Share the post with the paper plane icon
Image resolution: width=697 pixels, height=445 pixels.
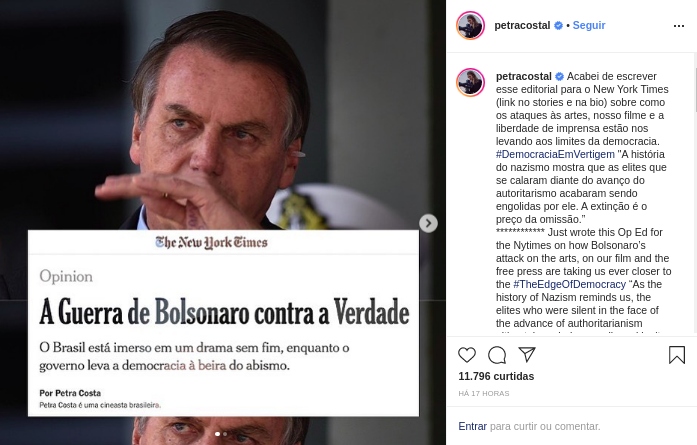tap(527, 354)
